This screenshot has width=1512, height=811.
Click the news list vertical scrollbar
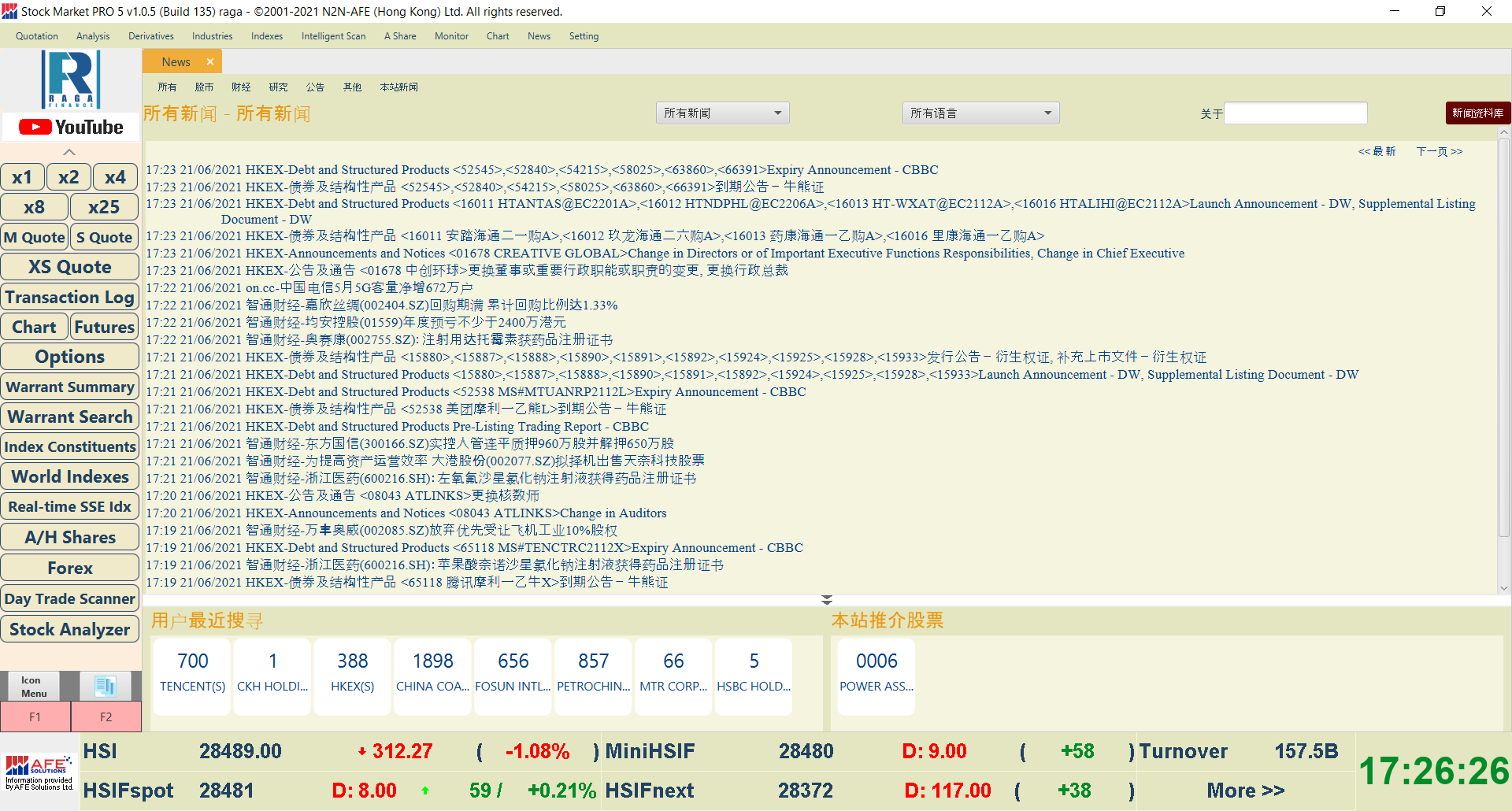pos(1503,362)
